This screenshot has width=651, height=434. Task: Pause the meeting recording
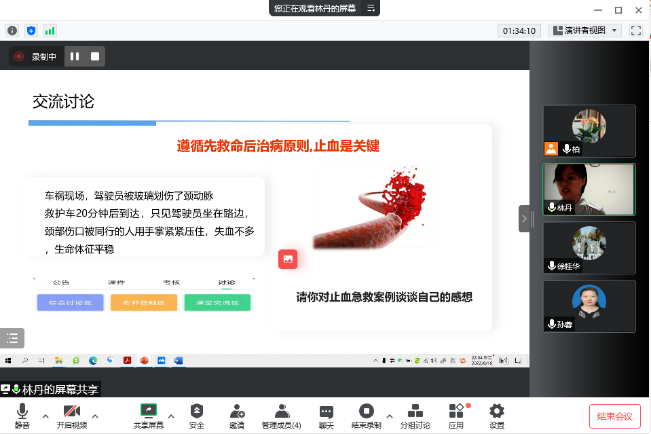[x=74, y=57]
